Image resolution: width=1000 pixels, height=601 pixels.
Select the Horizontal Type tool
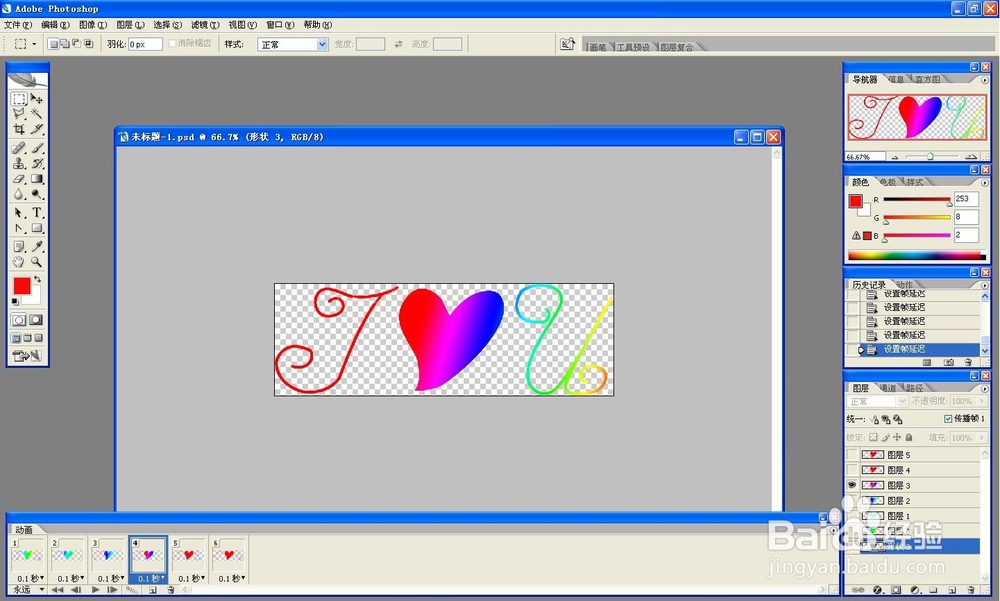tap(35, 213)
